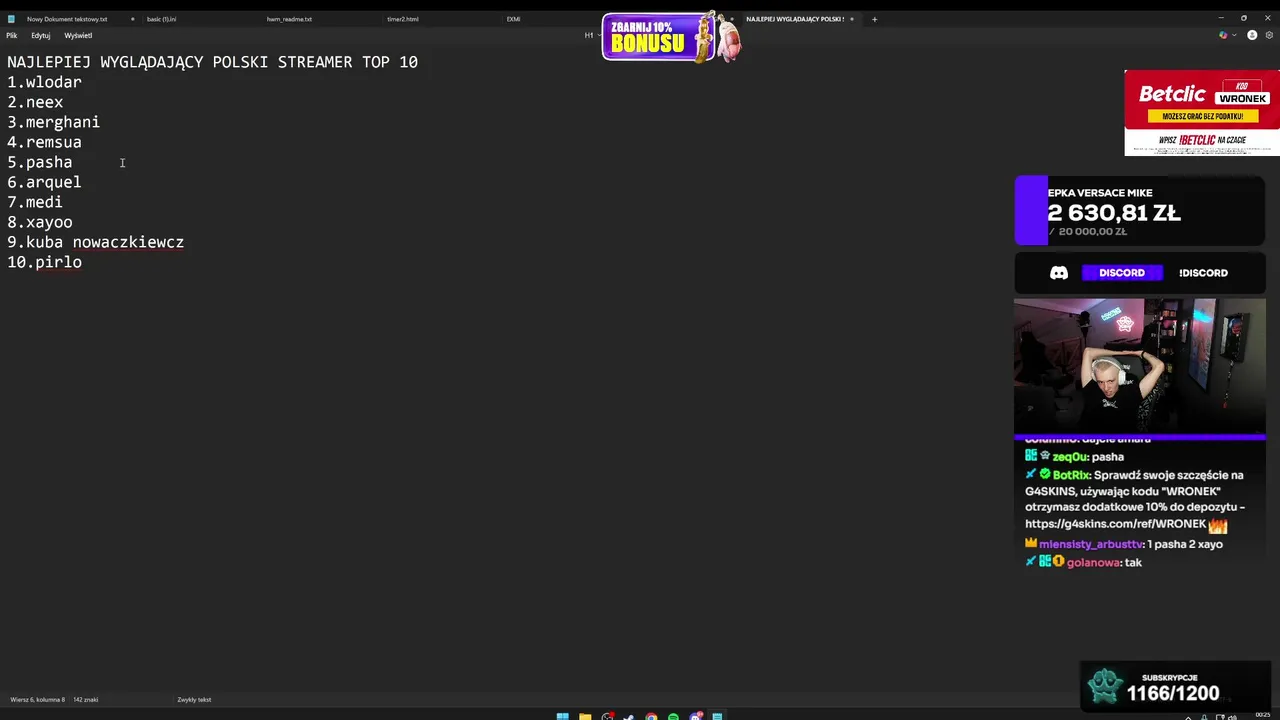1280x720 pixels.
Task: Open File Explorer from the taskbar
Action: pyautogui.click(x=585, y=716)
